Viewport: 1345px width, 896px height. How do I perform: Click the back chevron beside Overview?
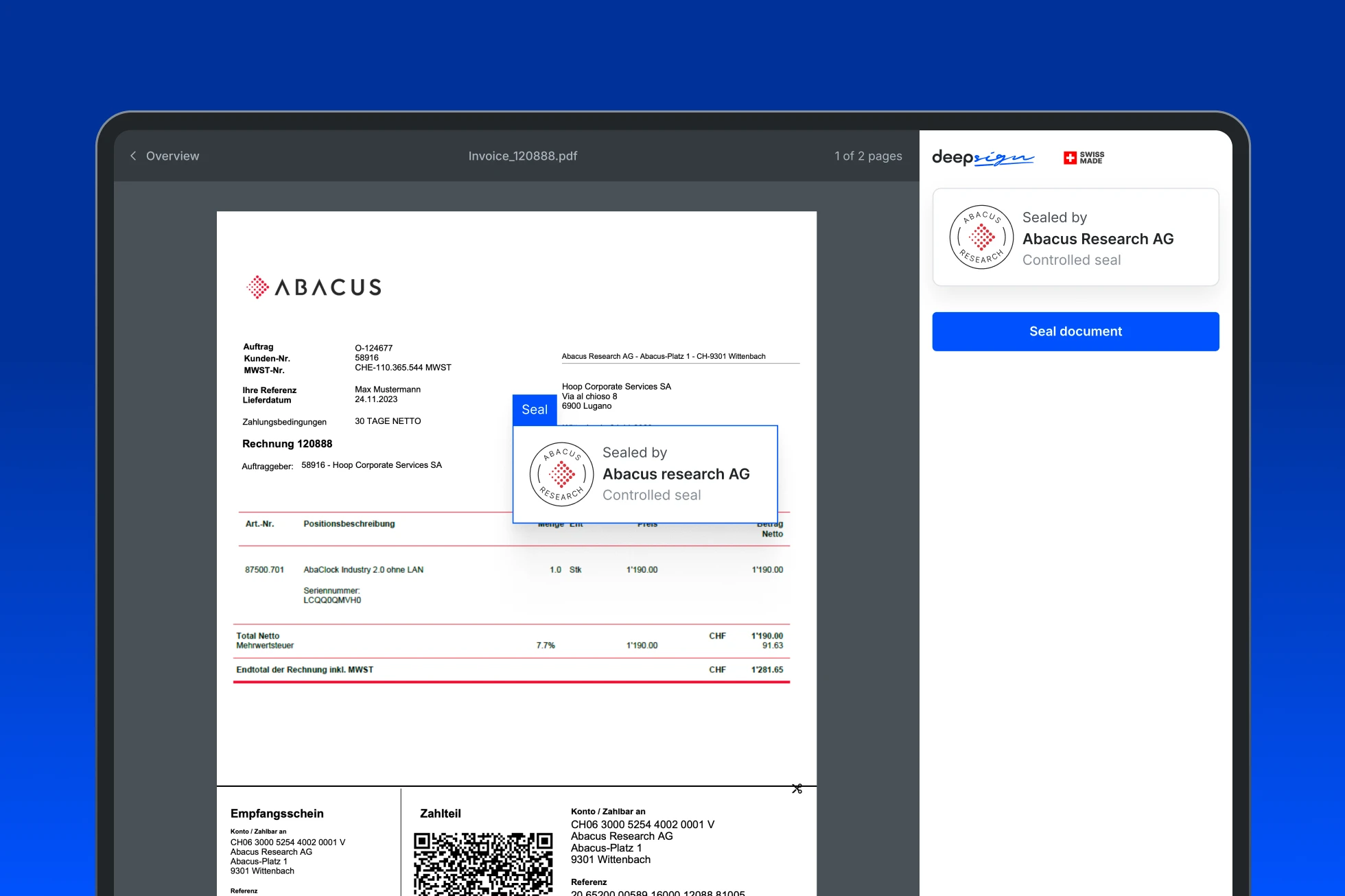(133, 156)
